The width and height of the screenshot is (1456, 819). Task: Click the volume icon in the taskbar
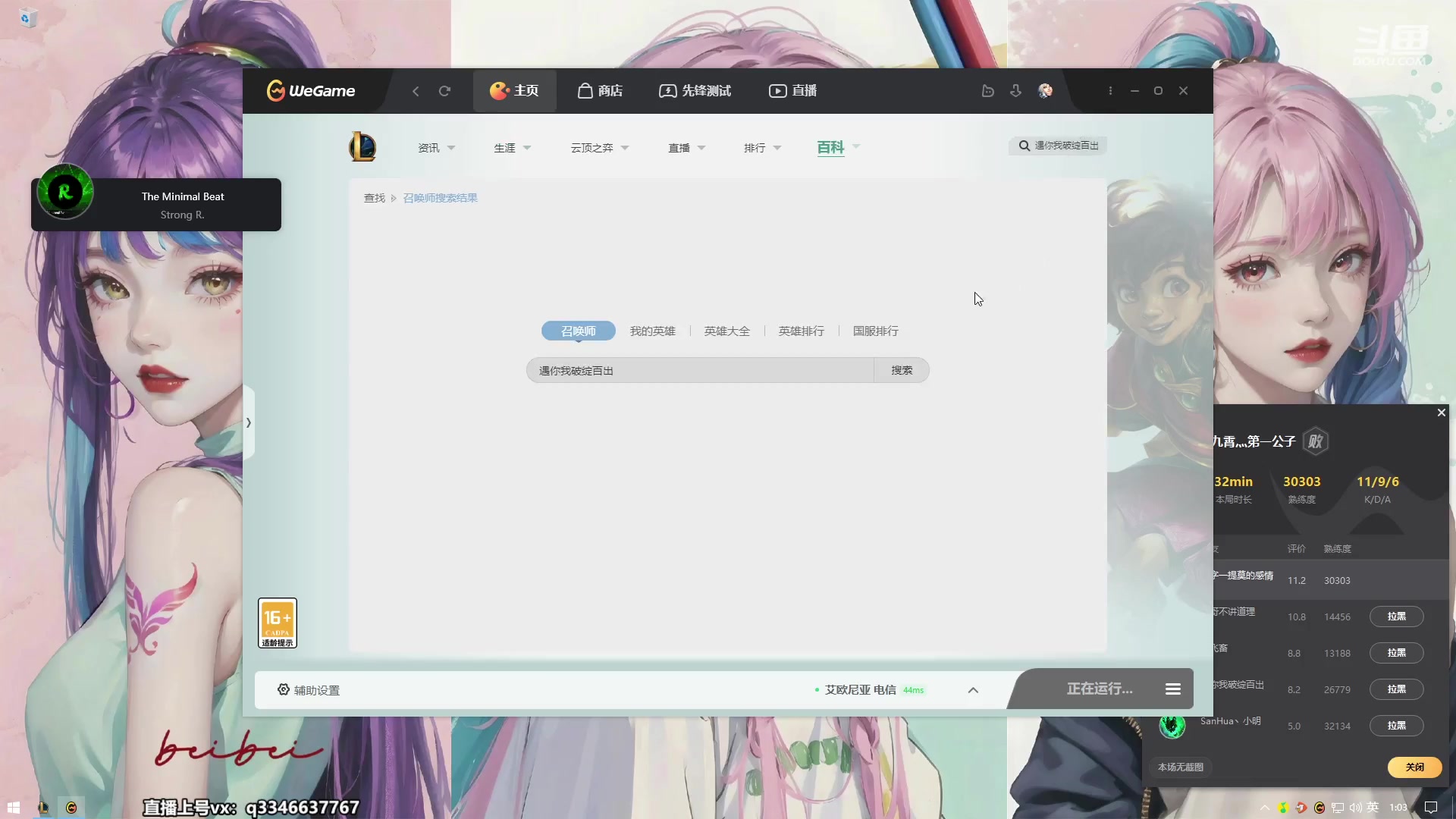(x=1355, y=808)
